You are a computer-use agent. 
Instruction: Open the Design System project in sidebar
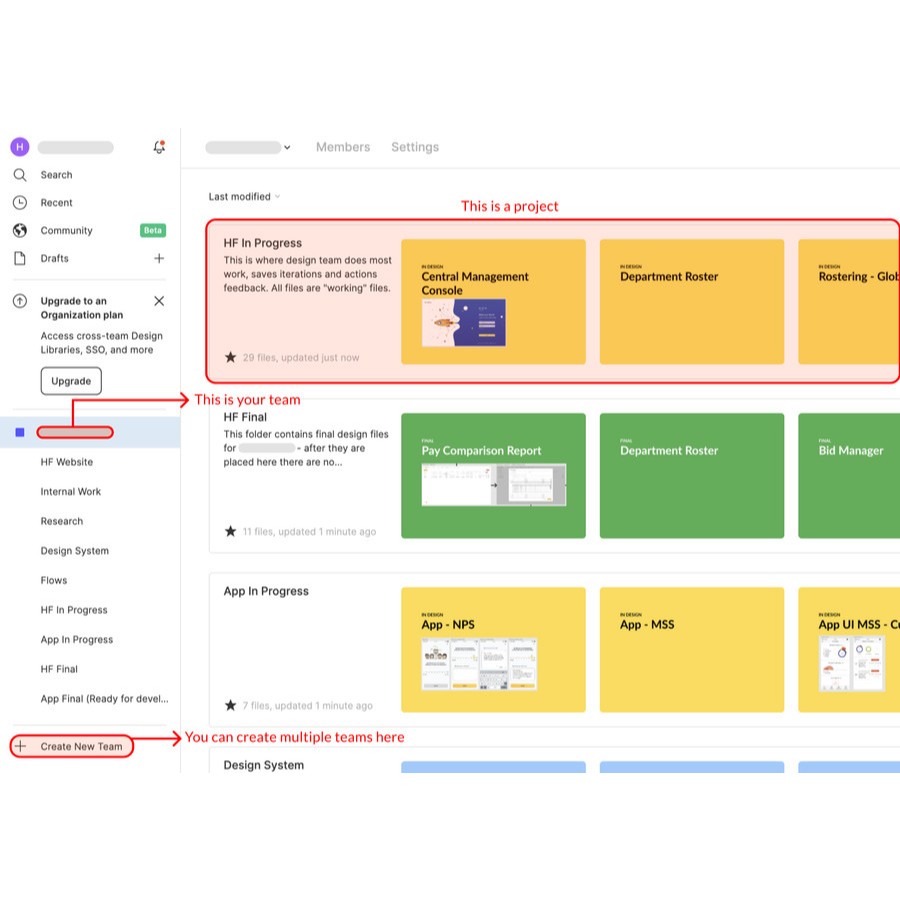75,551
